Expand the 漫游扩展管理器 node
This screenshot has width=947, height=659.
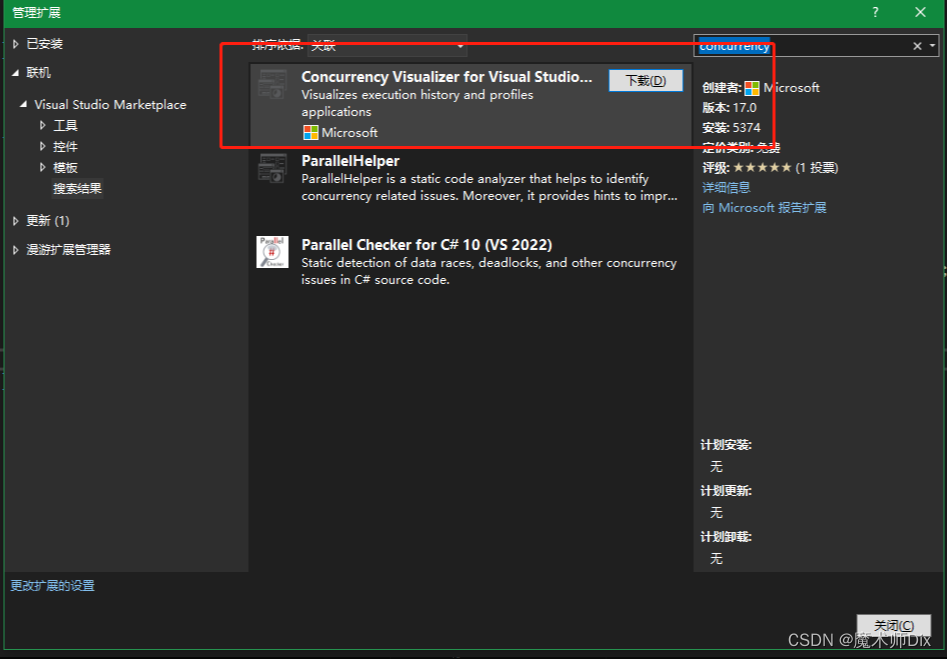[x=16, y=250]
